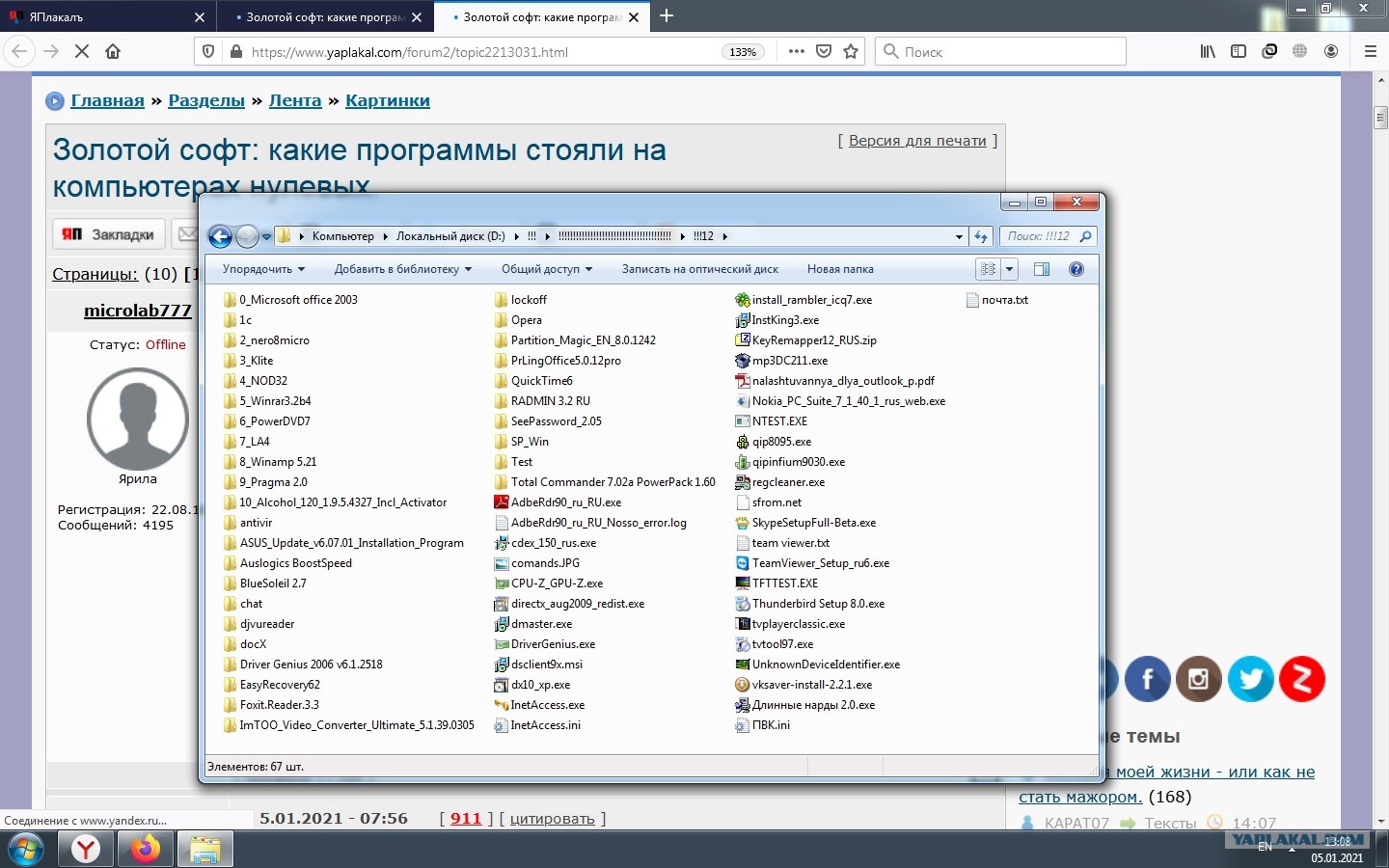1389x868 pixels.
Task: Open Общий доступ dropdown
Action: tap(547, 269)
